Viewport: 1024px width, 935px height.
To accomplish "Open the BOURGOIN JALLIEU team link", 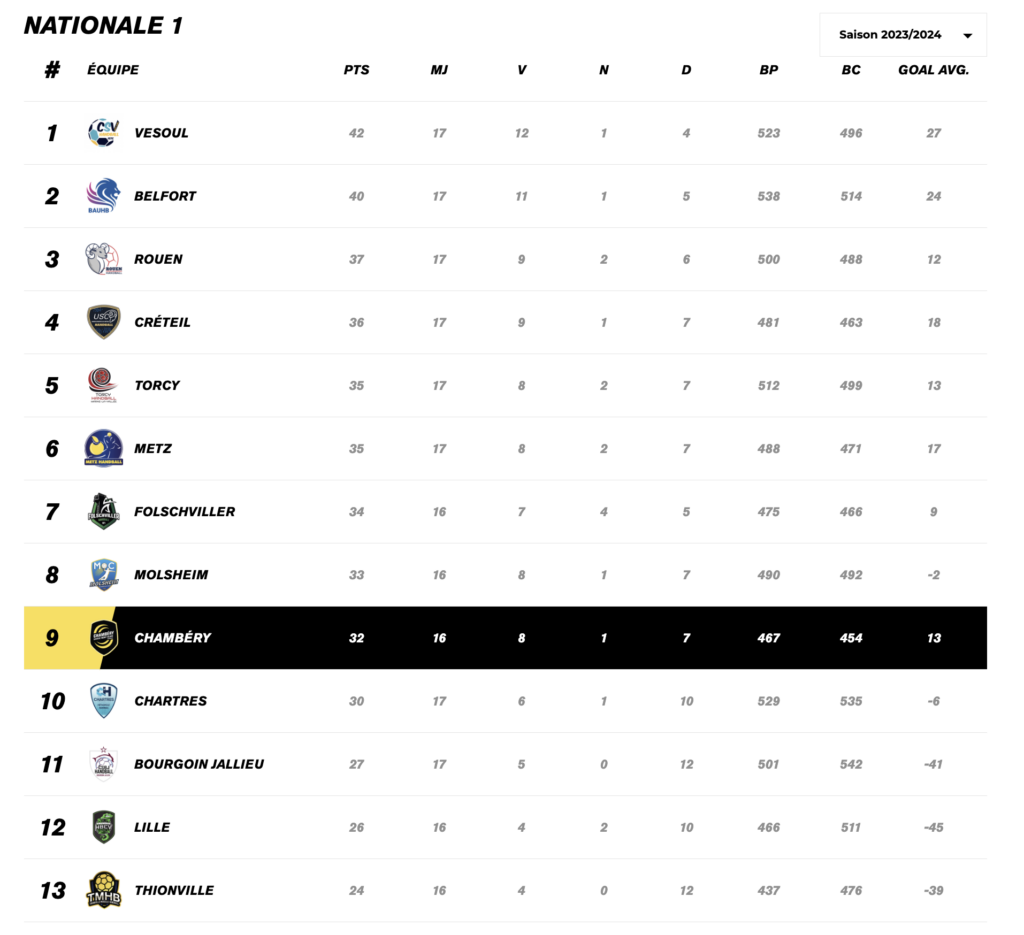I will tap(199, 764).
